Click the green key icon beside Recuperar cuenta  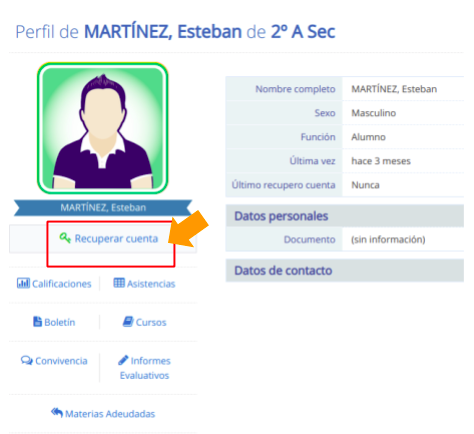[x=65, y=238]
